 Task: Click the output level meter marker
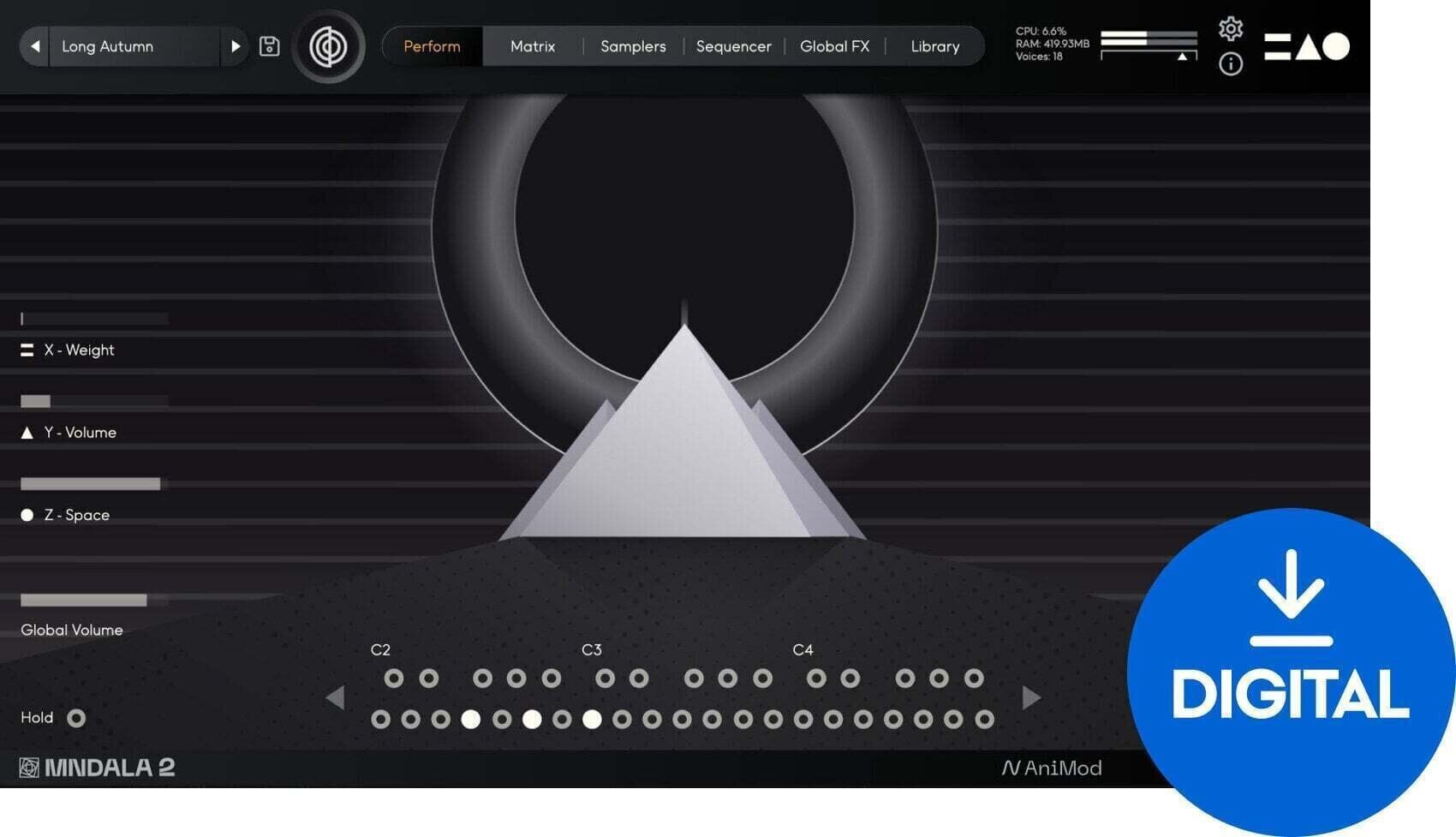pos(1182,57)
